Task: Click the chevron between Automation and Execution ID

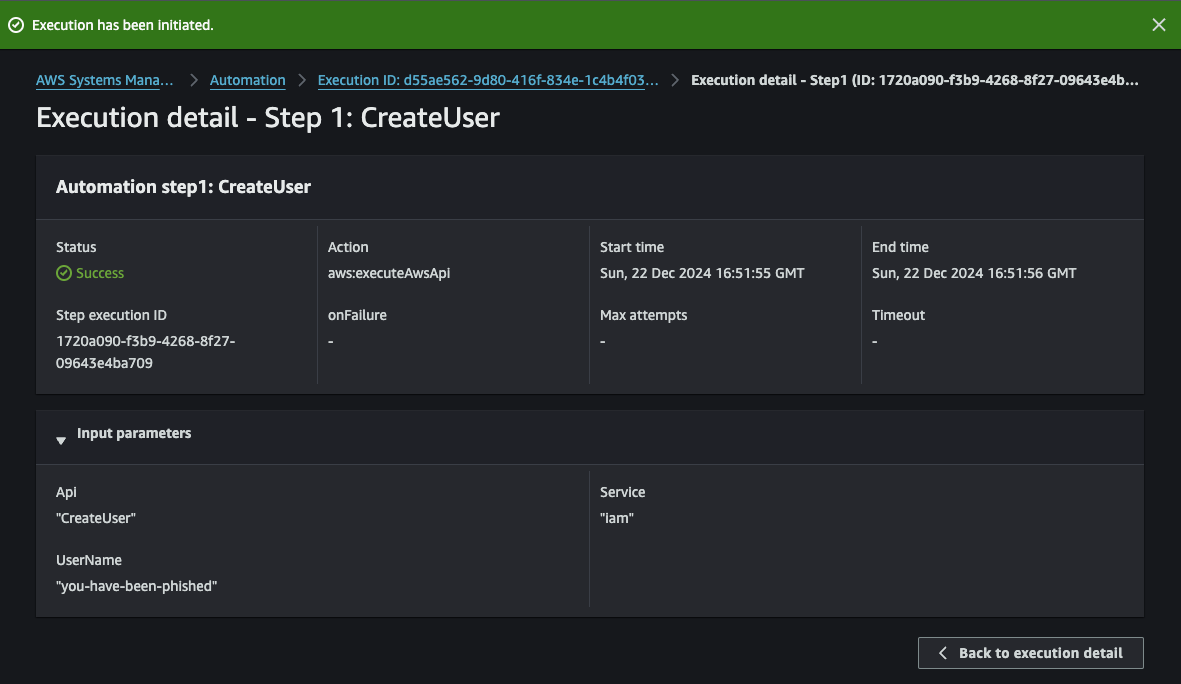Action: click(302, 80)
